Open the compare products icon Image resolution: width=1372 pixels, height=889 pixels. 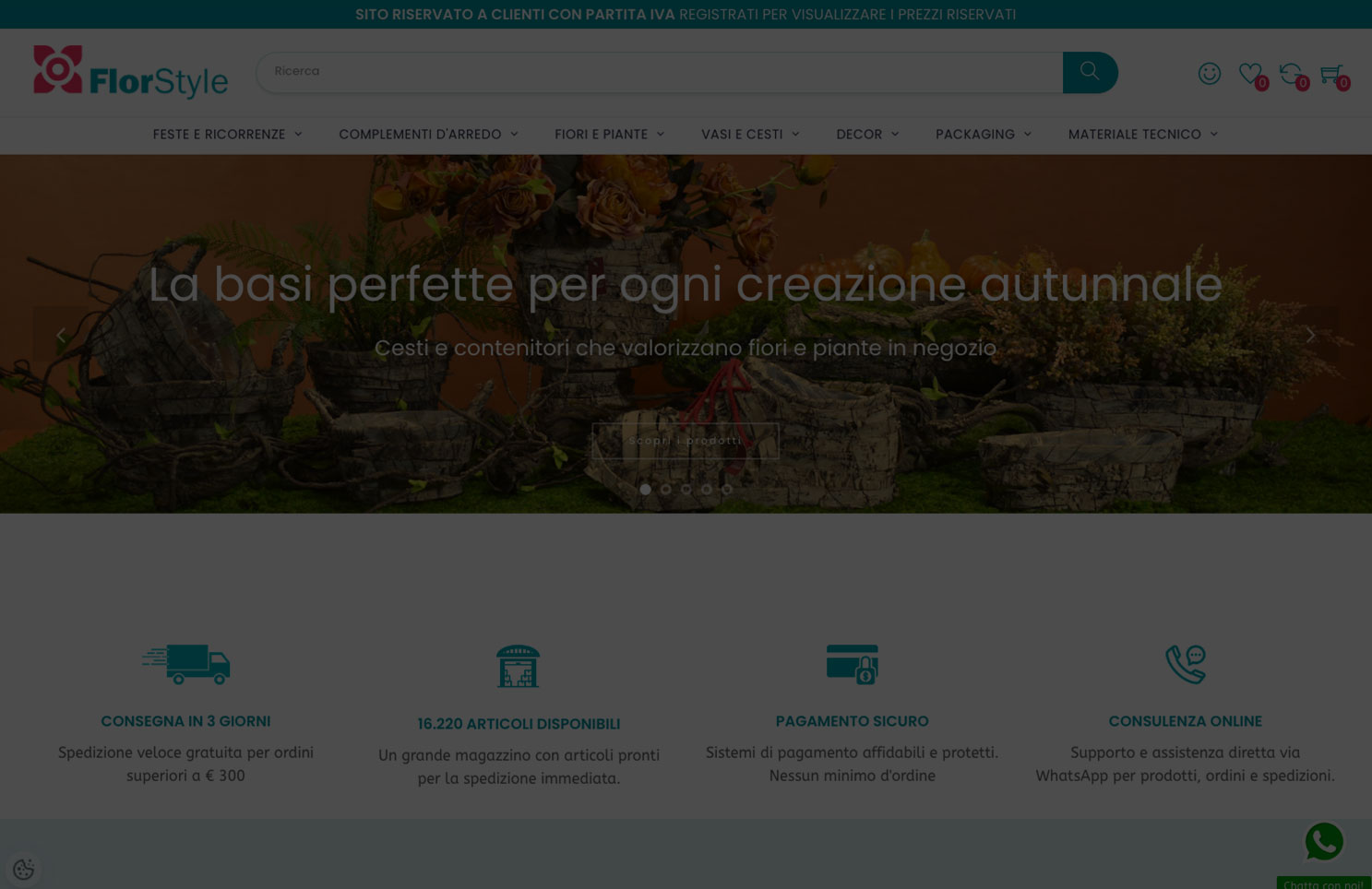click(x=1291, y=74)
